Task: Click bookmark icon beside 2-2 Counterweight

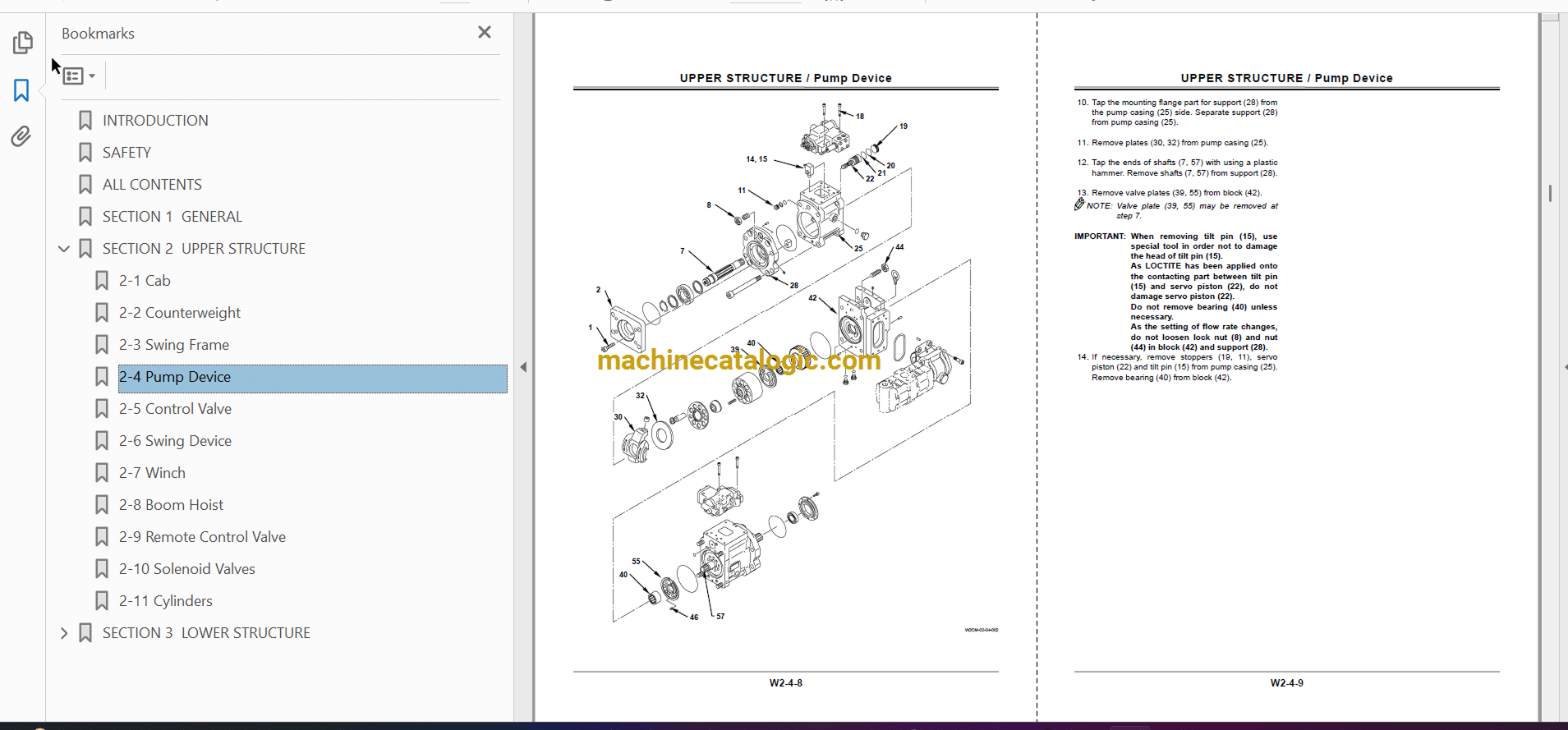Action: [x=102, y=313]
